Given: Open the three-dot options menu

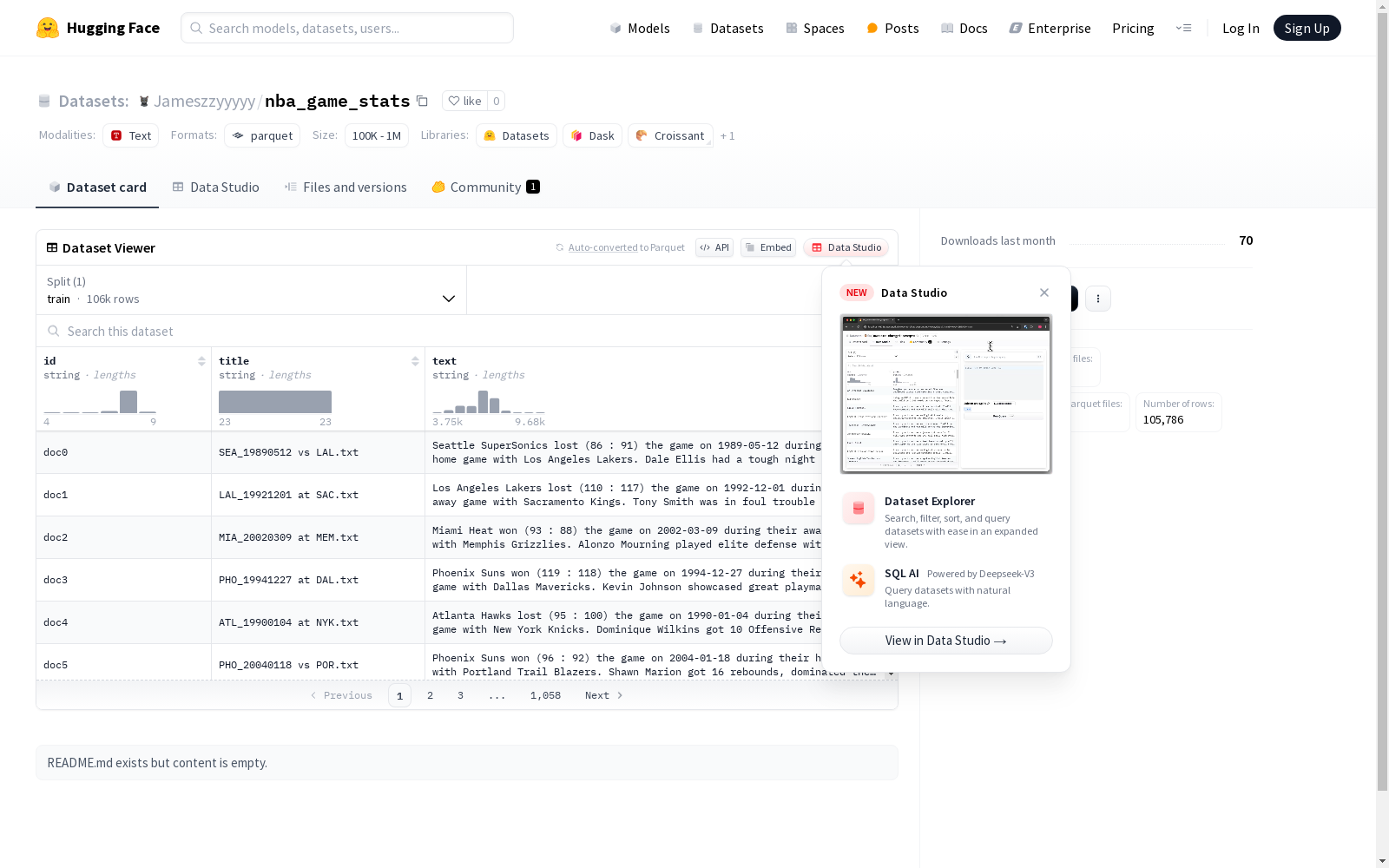Looking at the screenshot, I should click(1098, 299).
